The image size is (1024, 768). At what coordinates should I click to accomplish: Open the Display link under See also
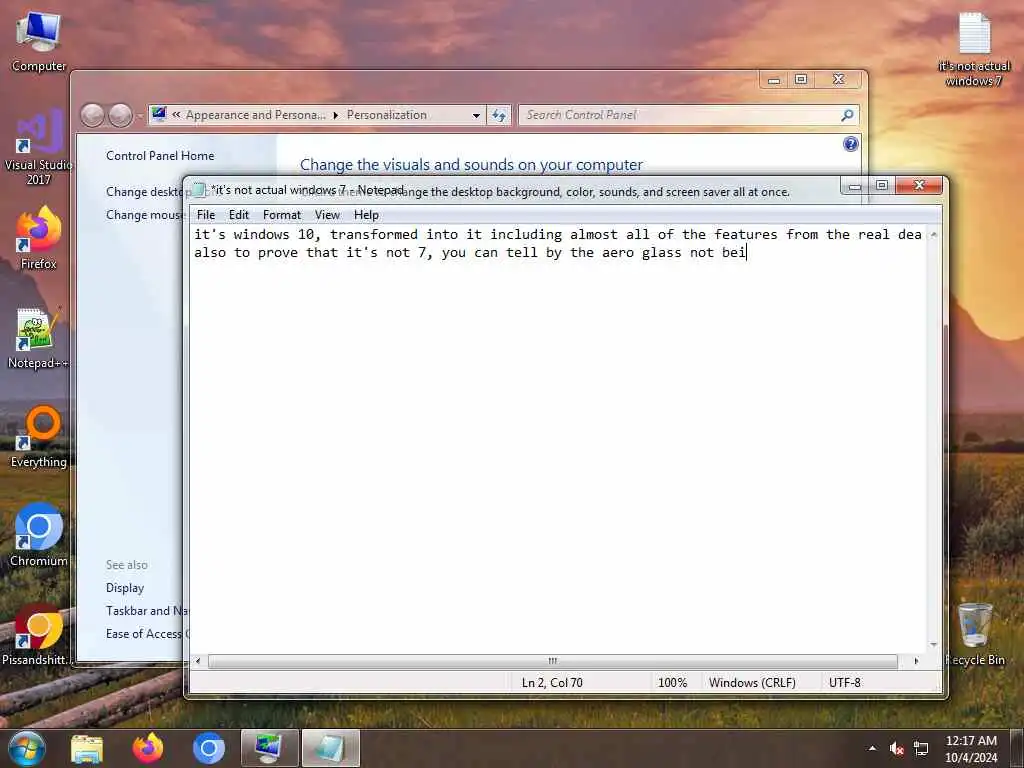125,588
